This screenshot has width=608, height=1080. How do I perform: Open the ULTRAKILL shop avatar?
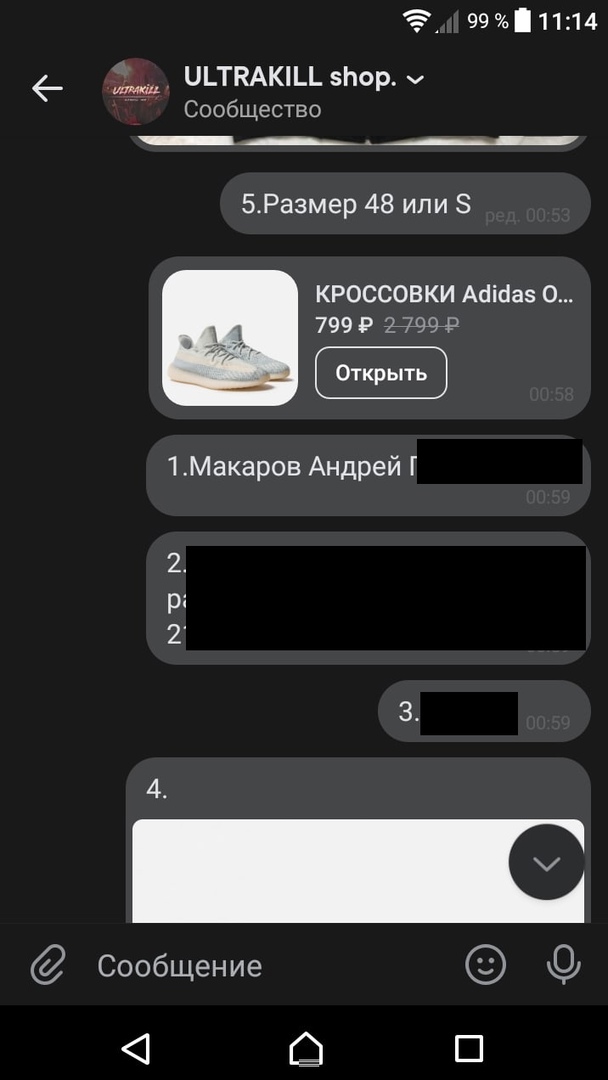click(136, 92)
